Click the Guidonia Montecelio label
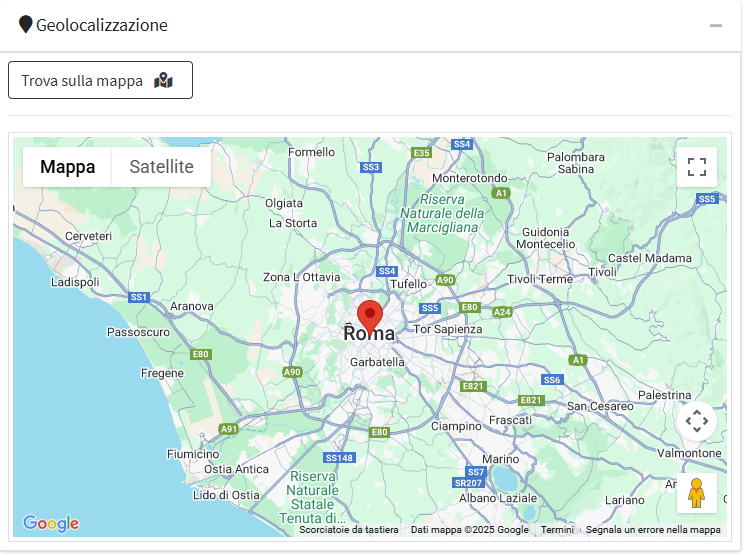Viewport: 749px width, 556px height. click(x=546, y=238)
